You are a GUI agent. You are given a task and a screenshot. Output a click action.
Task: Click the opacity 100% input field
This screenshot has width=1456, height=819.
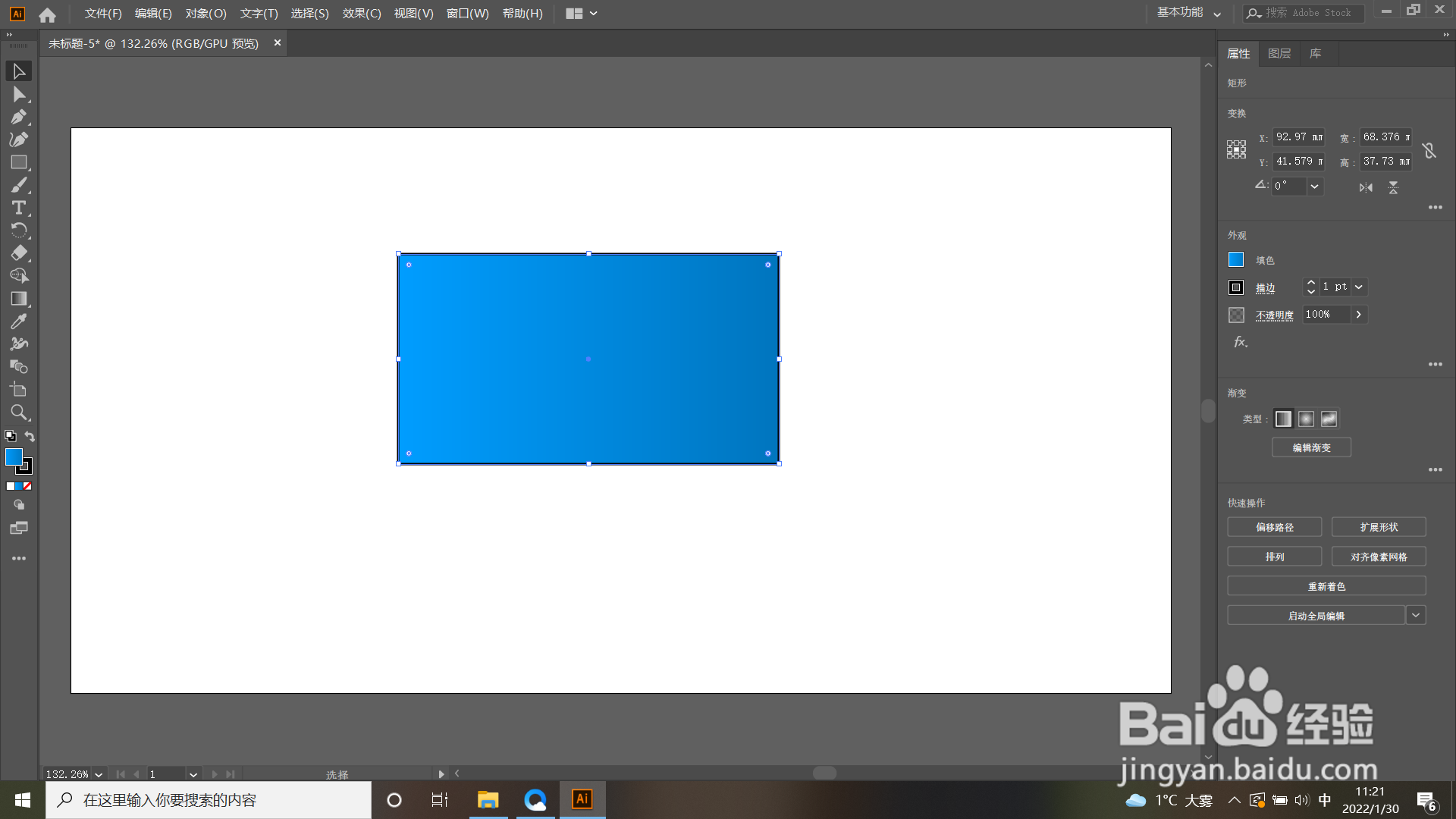[x=1325, y=315]
